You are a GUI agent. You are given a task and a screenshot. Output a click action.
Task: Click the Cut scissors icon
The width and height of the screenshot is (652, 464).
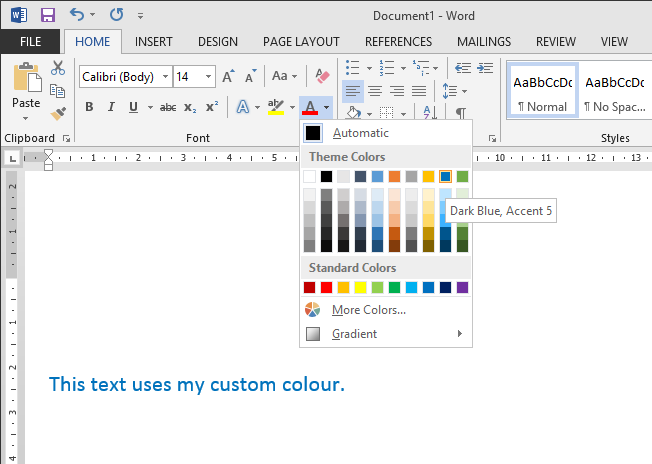tap(58, 69)
